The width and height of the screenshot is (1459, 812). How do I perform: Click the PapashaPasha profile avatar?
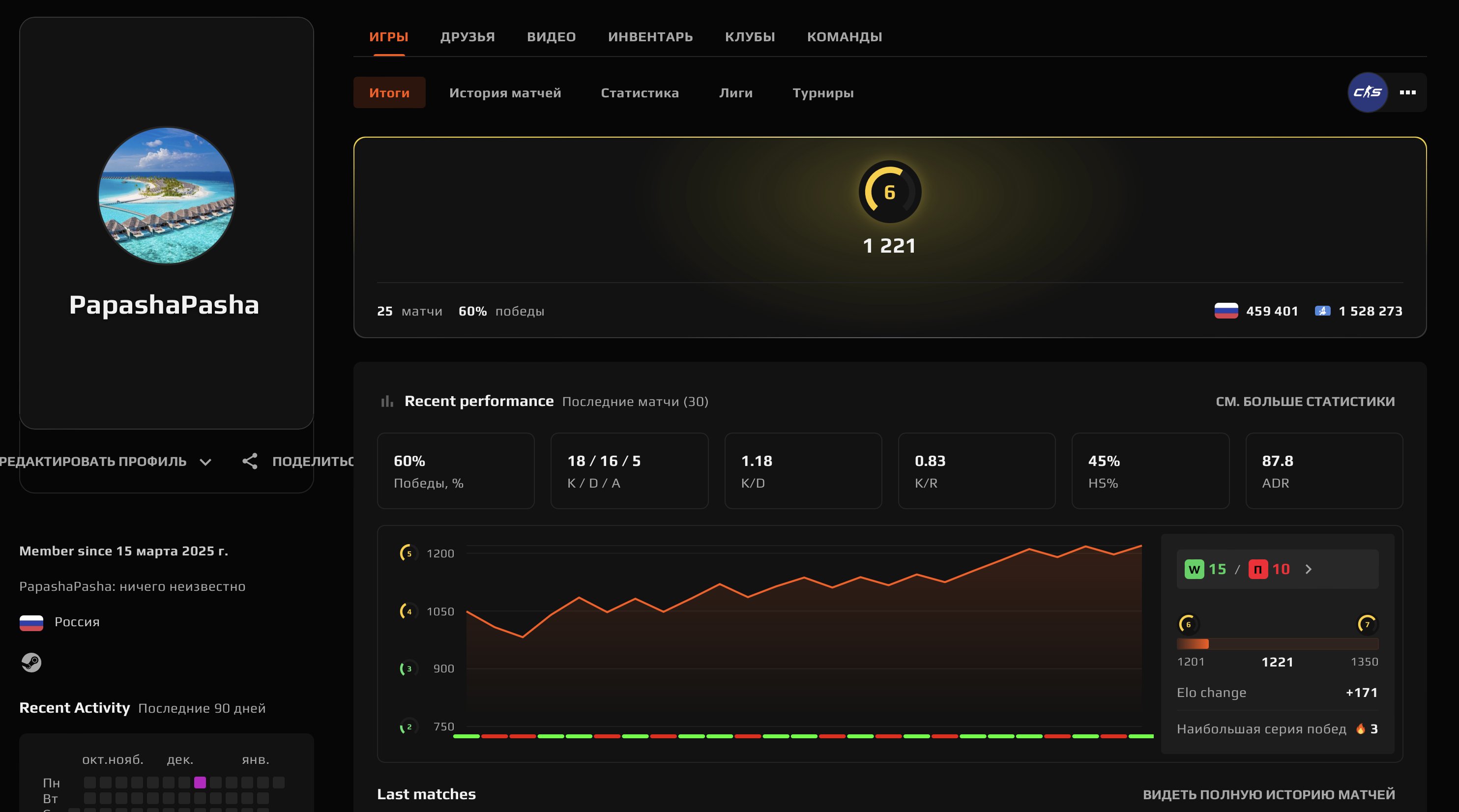167,195
